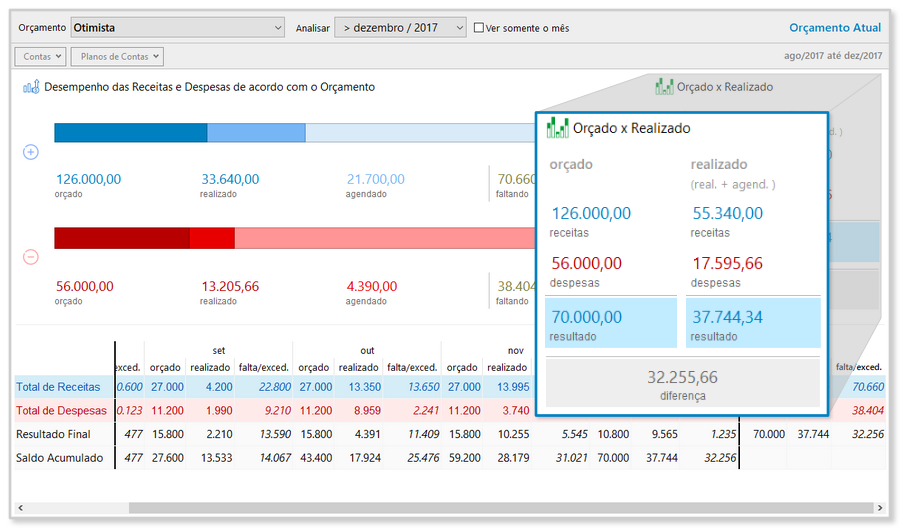This screenshot has width=900, height=528.
Task: Click the 17.595,66 despesas realizado in popup
Action: pos(727,263)
